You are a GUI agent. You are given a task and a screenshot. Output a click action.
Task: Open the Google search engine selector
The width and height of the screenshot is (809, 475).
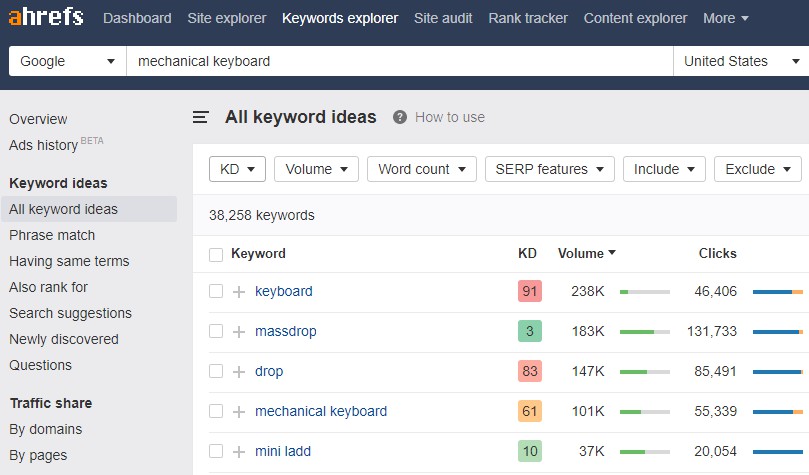(x=68, y=61)
